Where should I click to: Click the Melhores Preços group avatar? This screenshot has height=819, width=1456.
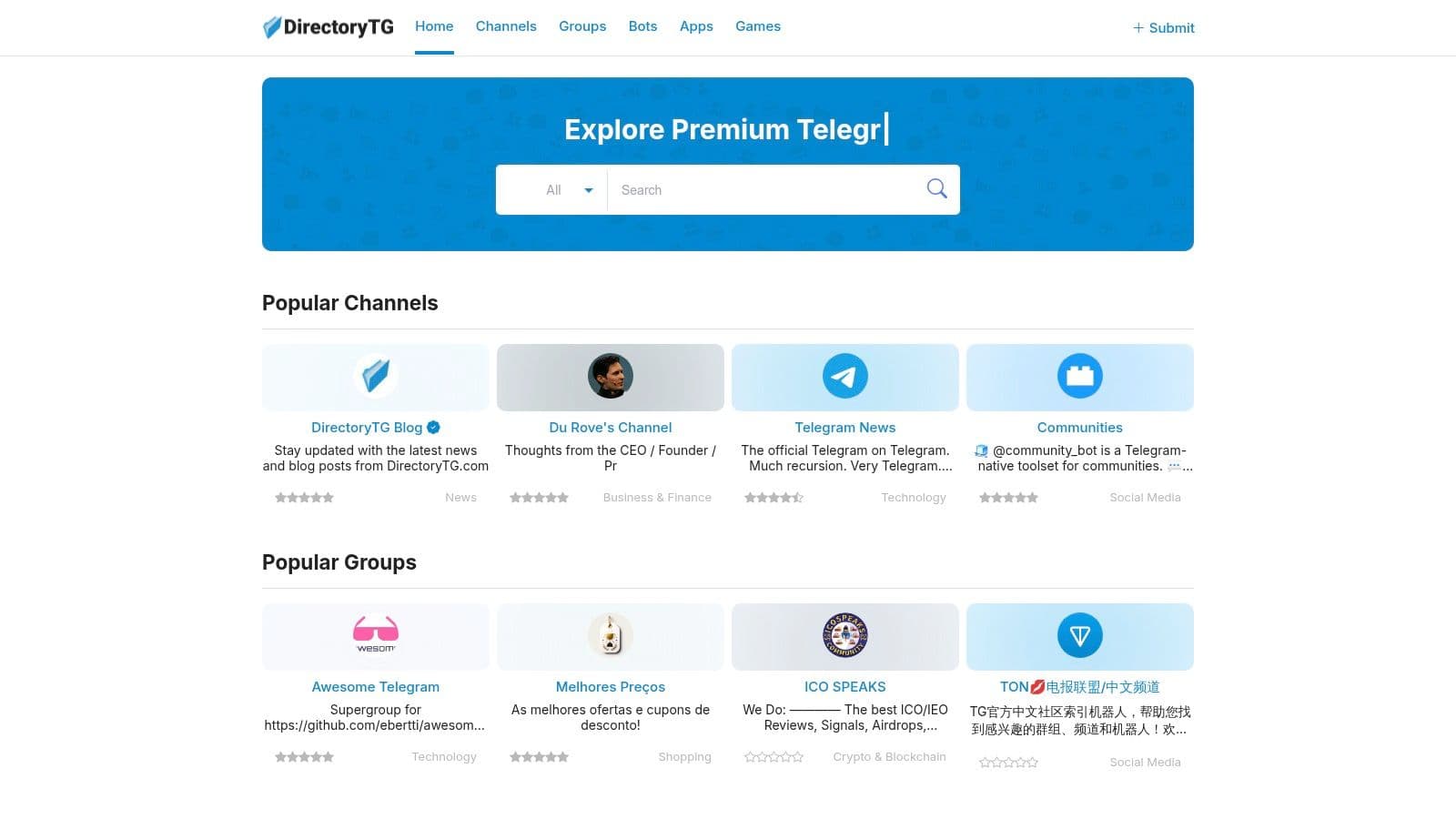tap(610, 635)
